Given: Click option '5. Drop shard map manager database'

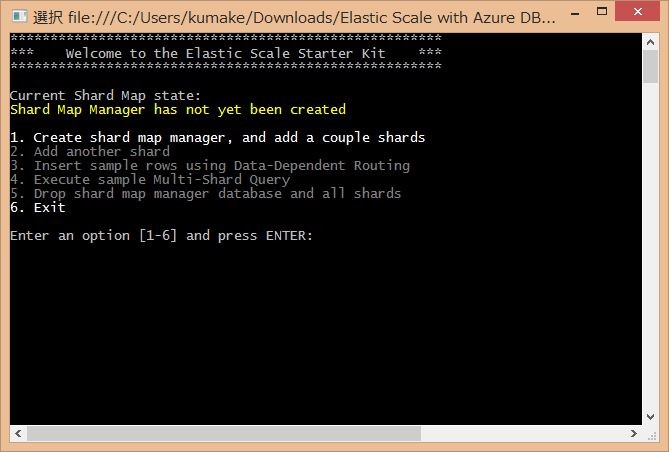Looking at the screenshot, I should [206, 194].
